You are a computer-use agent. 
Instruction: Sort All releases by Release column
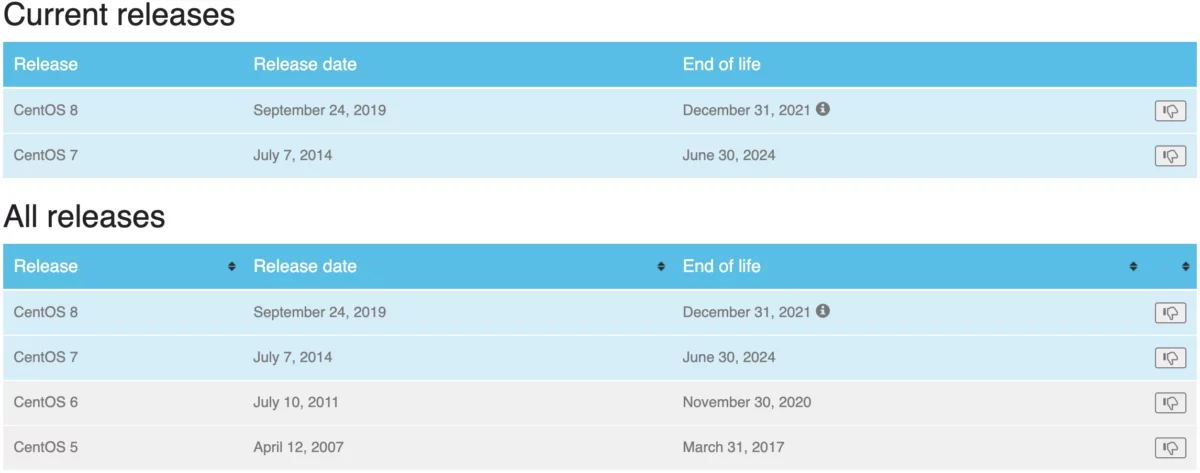point(232,267)
